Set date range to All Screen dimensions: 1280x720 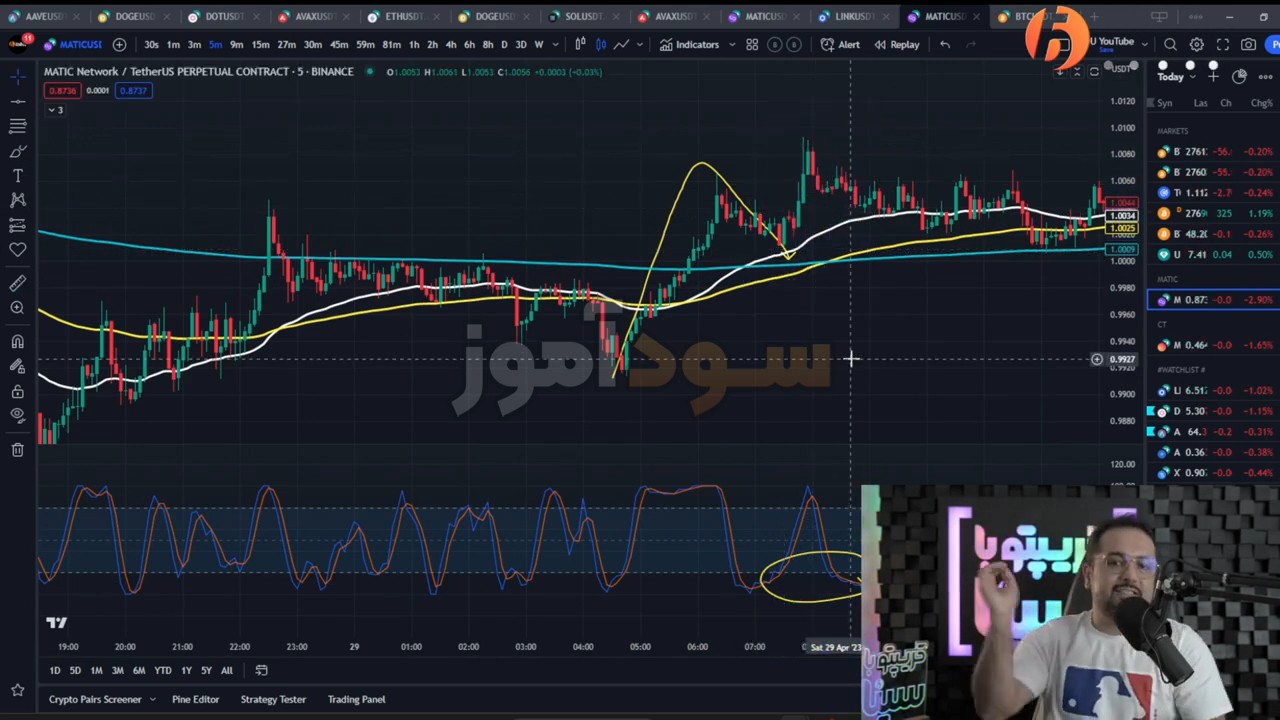[227, 670]
